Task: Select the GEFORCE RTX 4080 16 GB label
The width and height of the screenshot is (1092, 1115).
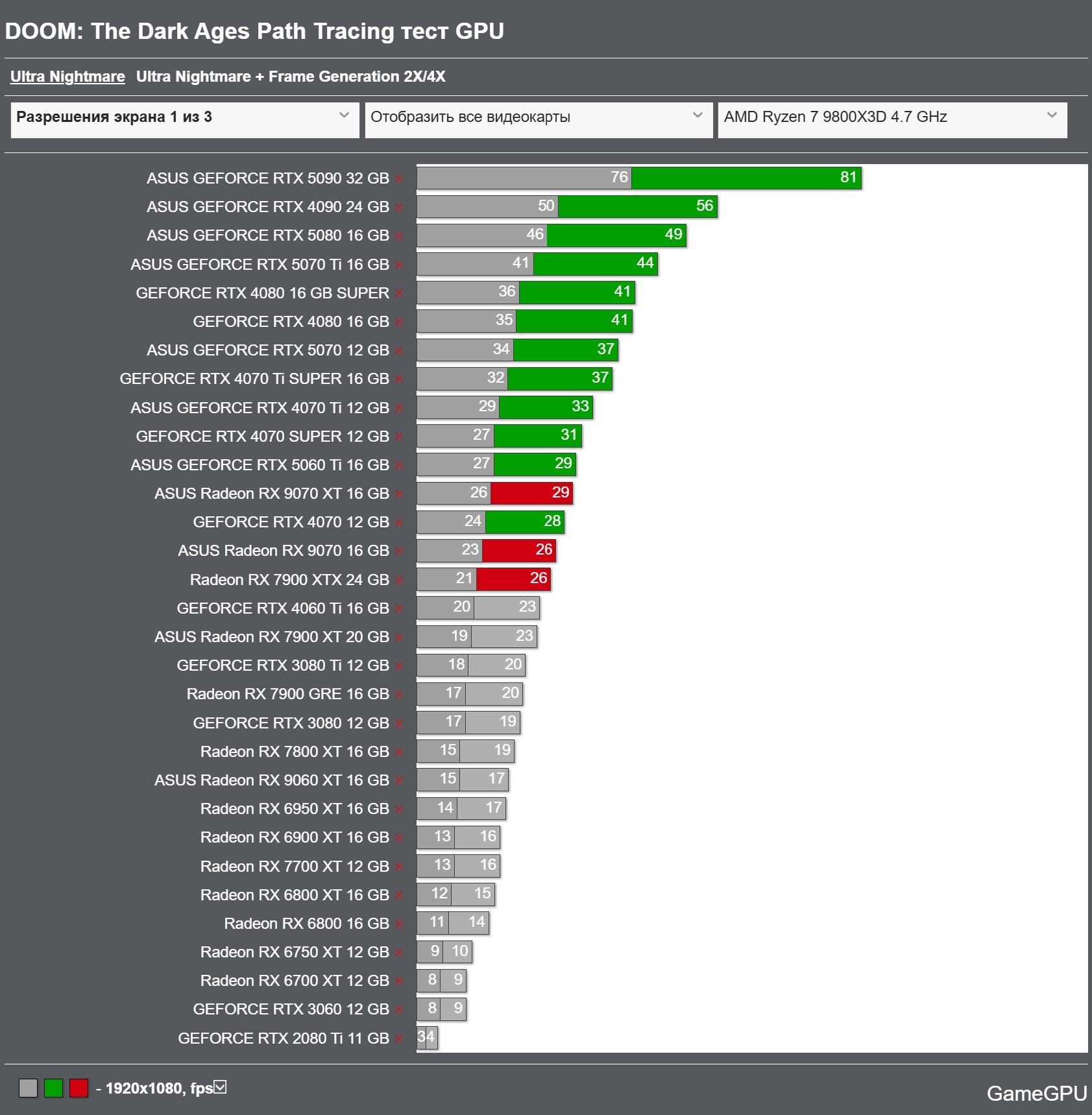Action: pyautogui.click(x=291, y=322)
